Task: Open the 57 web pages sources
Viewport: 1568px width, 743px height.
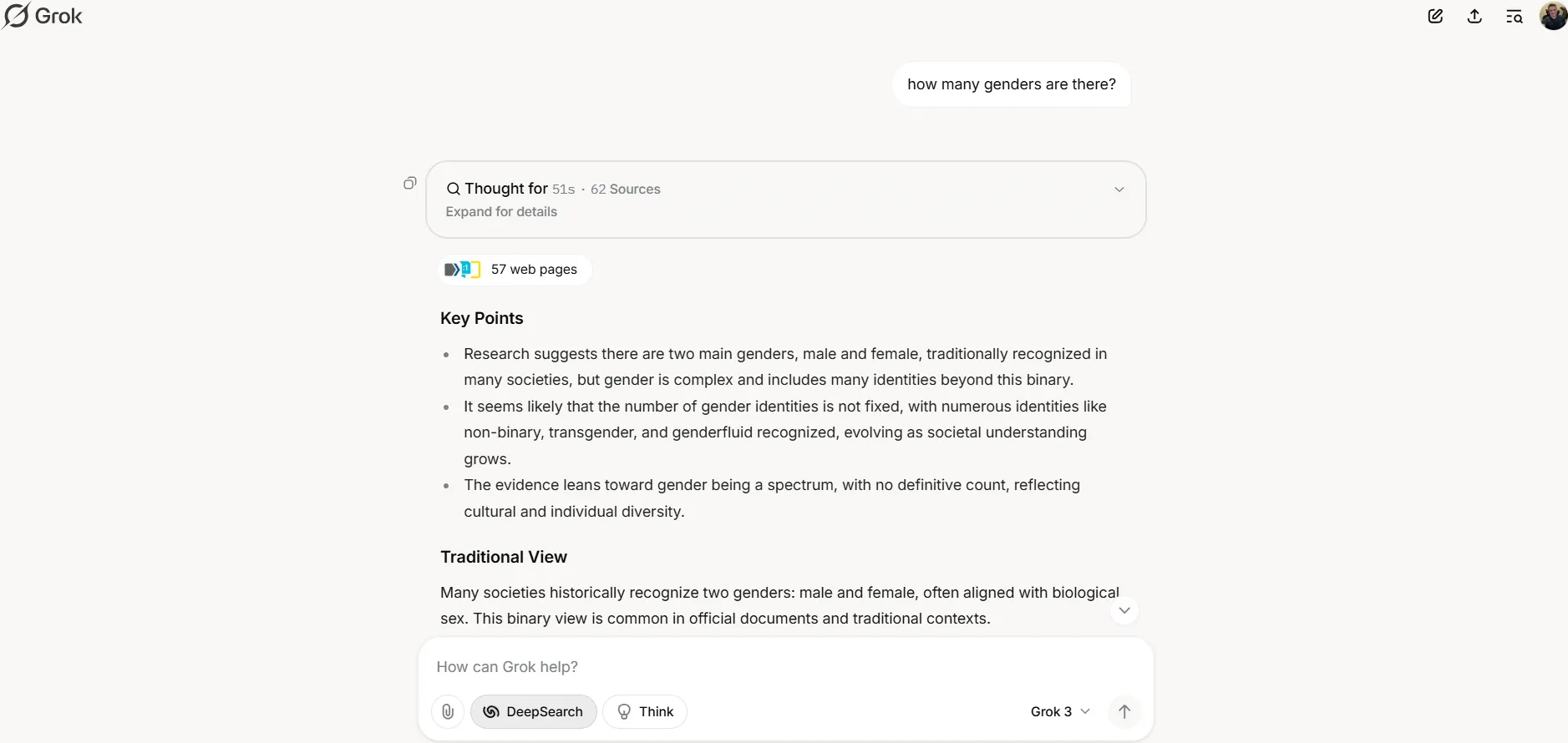Action: [515, 270]
